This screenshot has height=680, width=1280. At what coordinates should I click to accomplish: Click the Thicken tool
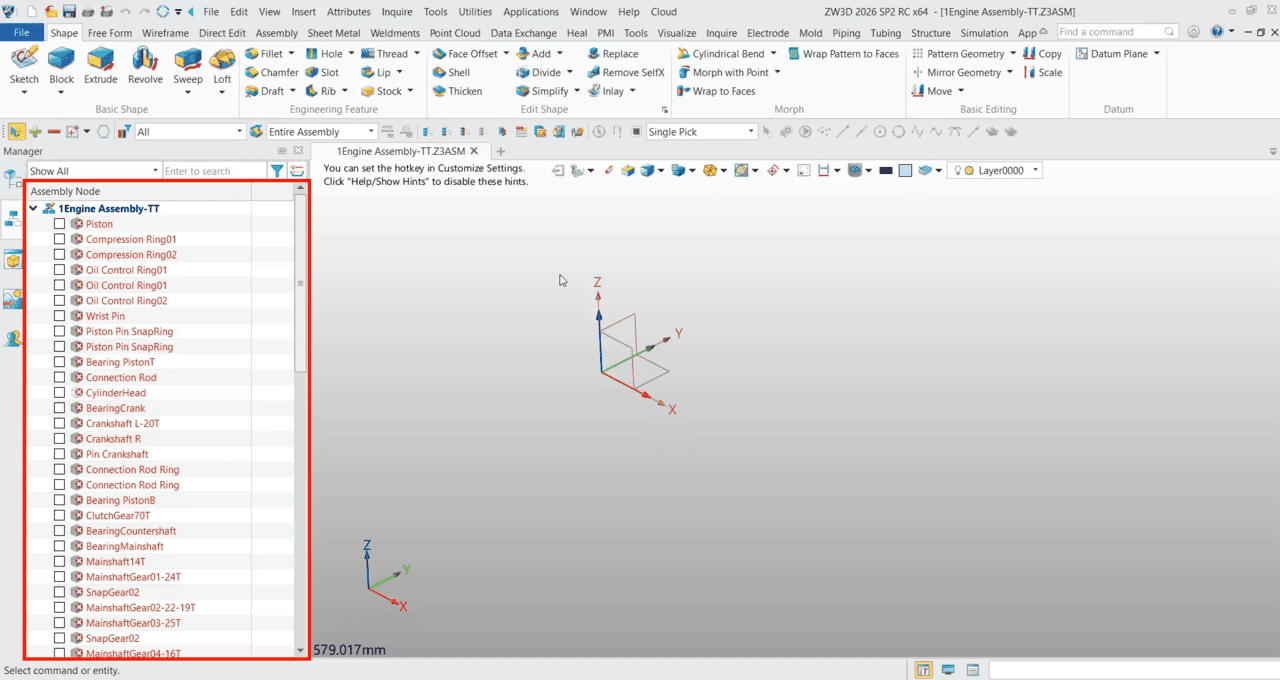tap(456, 91)
